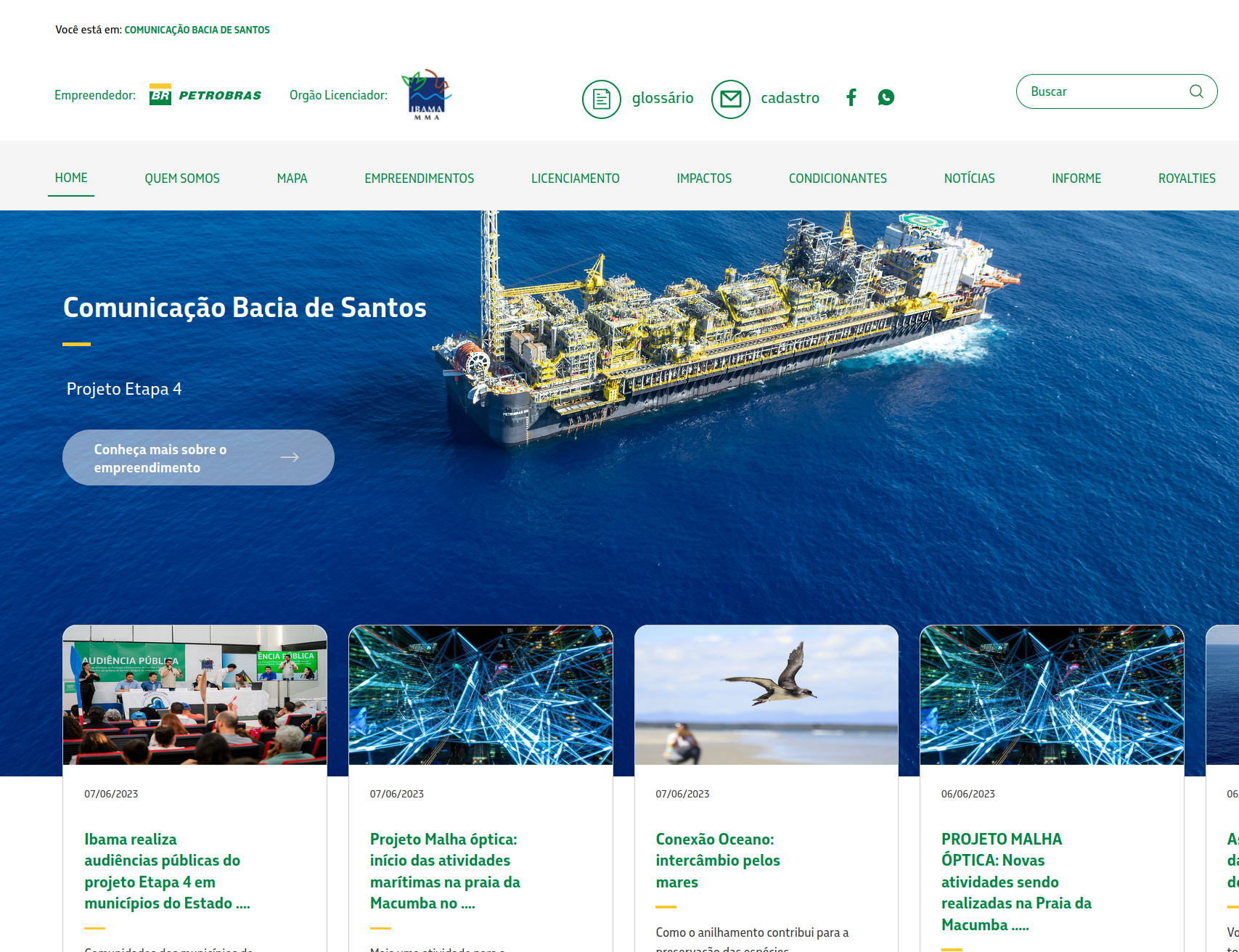Image resolution: width=1239 pixels, height=952 pixels.
Task: Read Ibama realiza audiências públicas article
Action: (x=168, y=871)
